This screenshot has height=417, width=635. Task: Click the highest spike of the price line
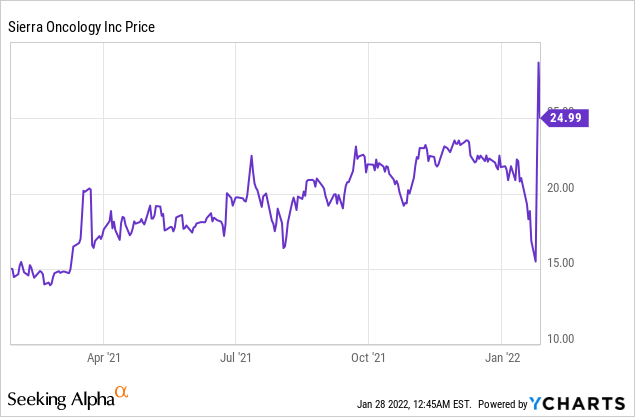pos(539,63)
